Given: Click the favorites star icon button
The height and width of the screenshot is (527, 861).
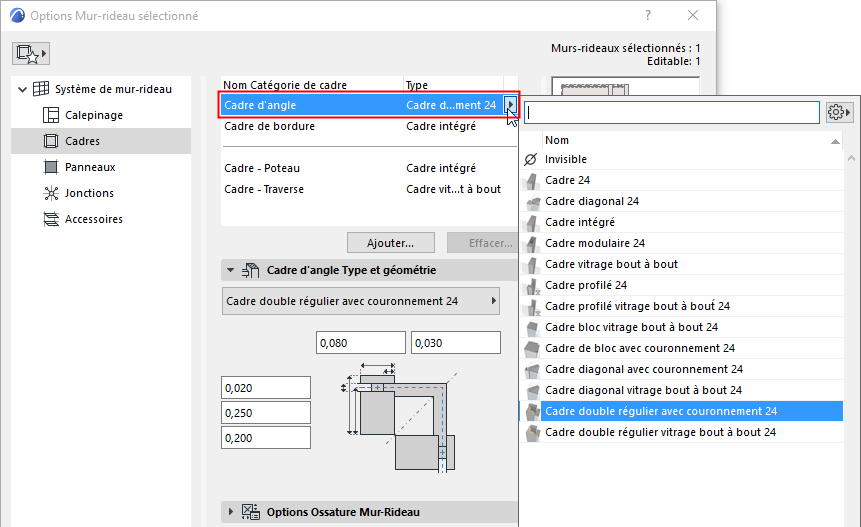Looking at the screenshot, I should tap(30, 53).
